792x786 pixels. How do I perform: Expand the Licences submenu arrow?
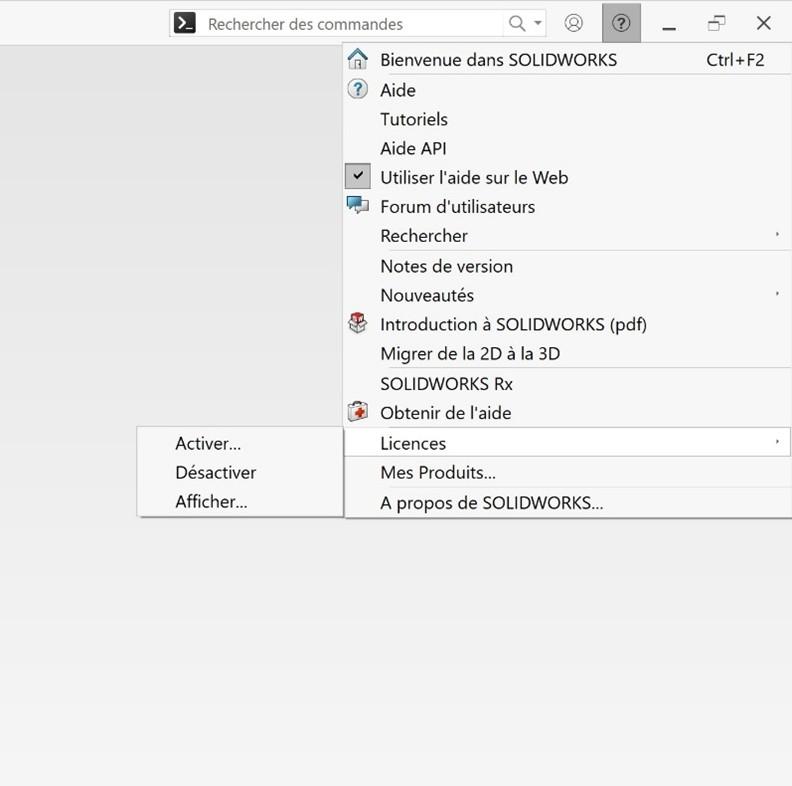(777, 442)
